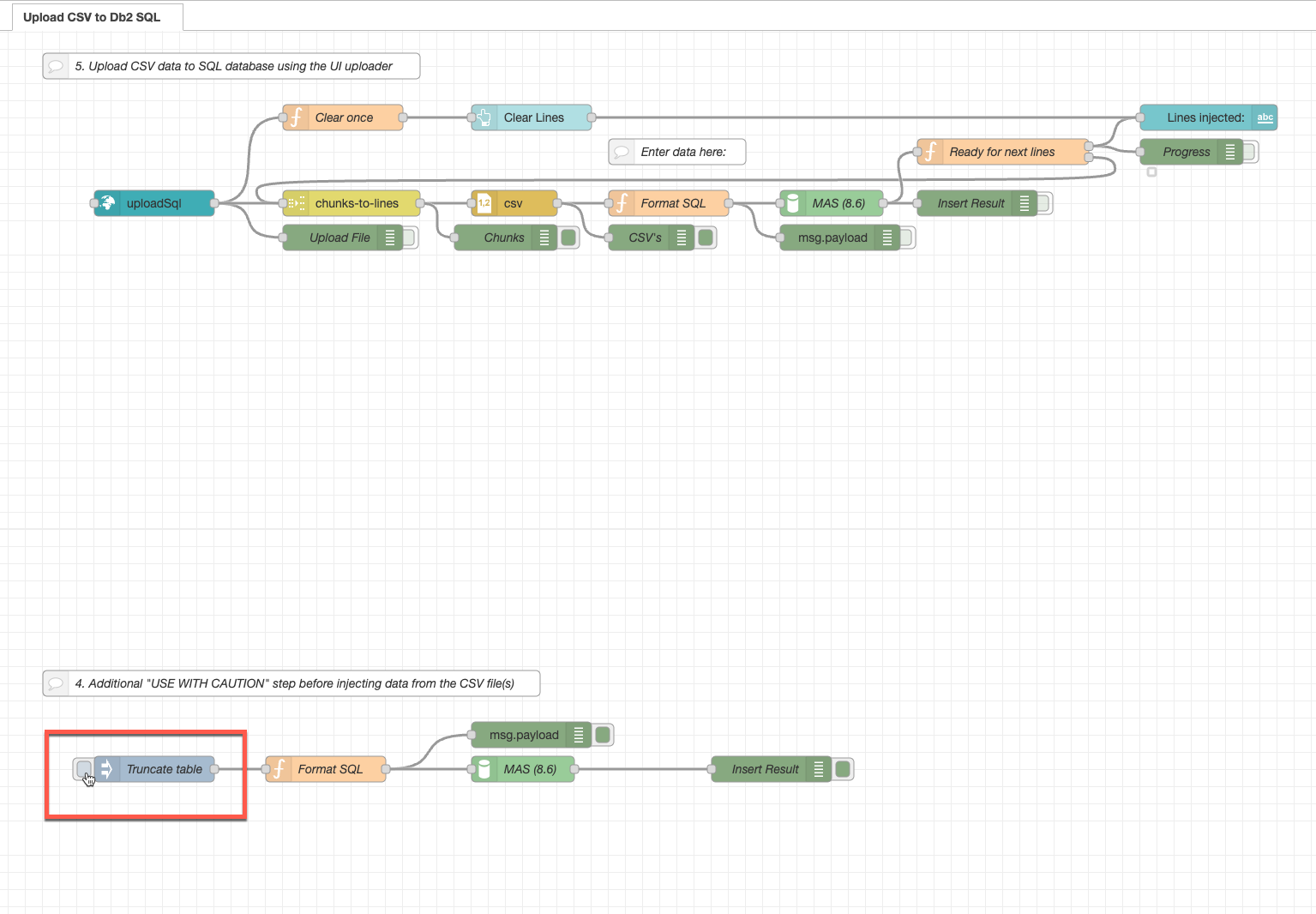Screen dimensions: 1316x914
Task: Select the Ready for next lines label
Action: point(1002,152)
